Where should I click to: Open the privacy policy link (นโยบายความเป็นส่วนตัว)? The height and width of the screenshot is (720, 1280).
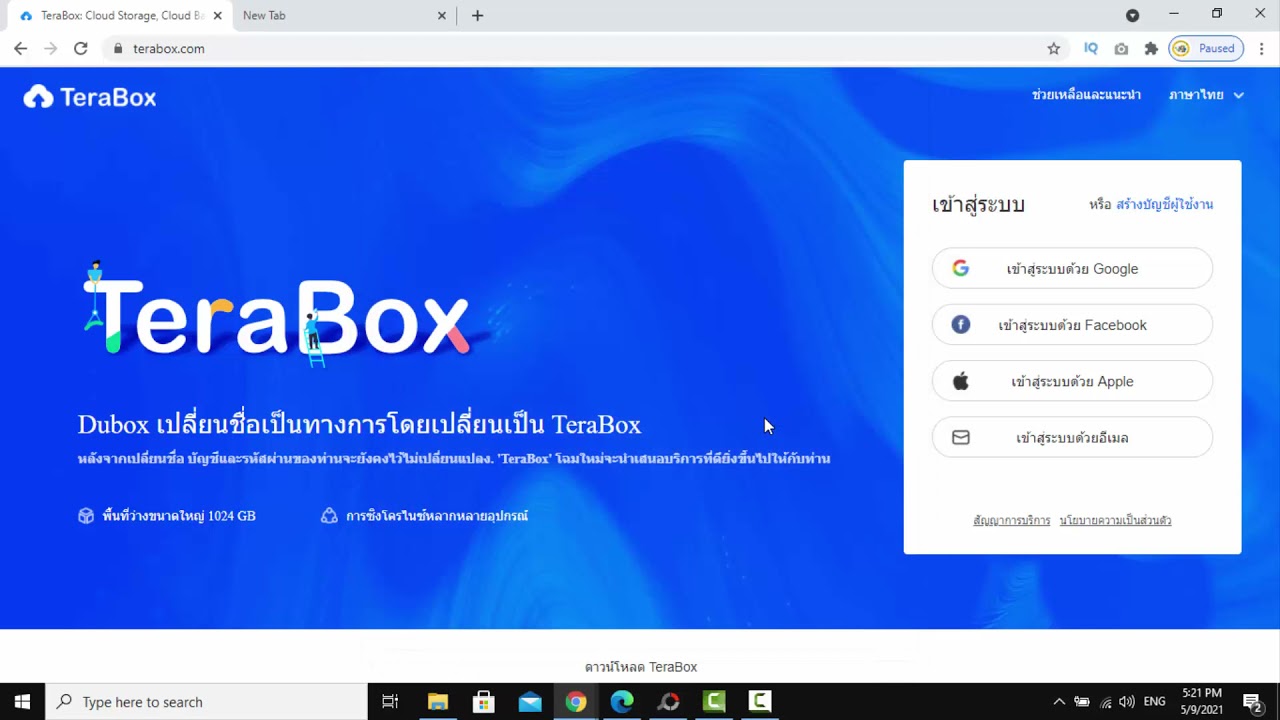(x=1115, y=521)
